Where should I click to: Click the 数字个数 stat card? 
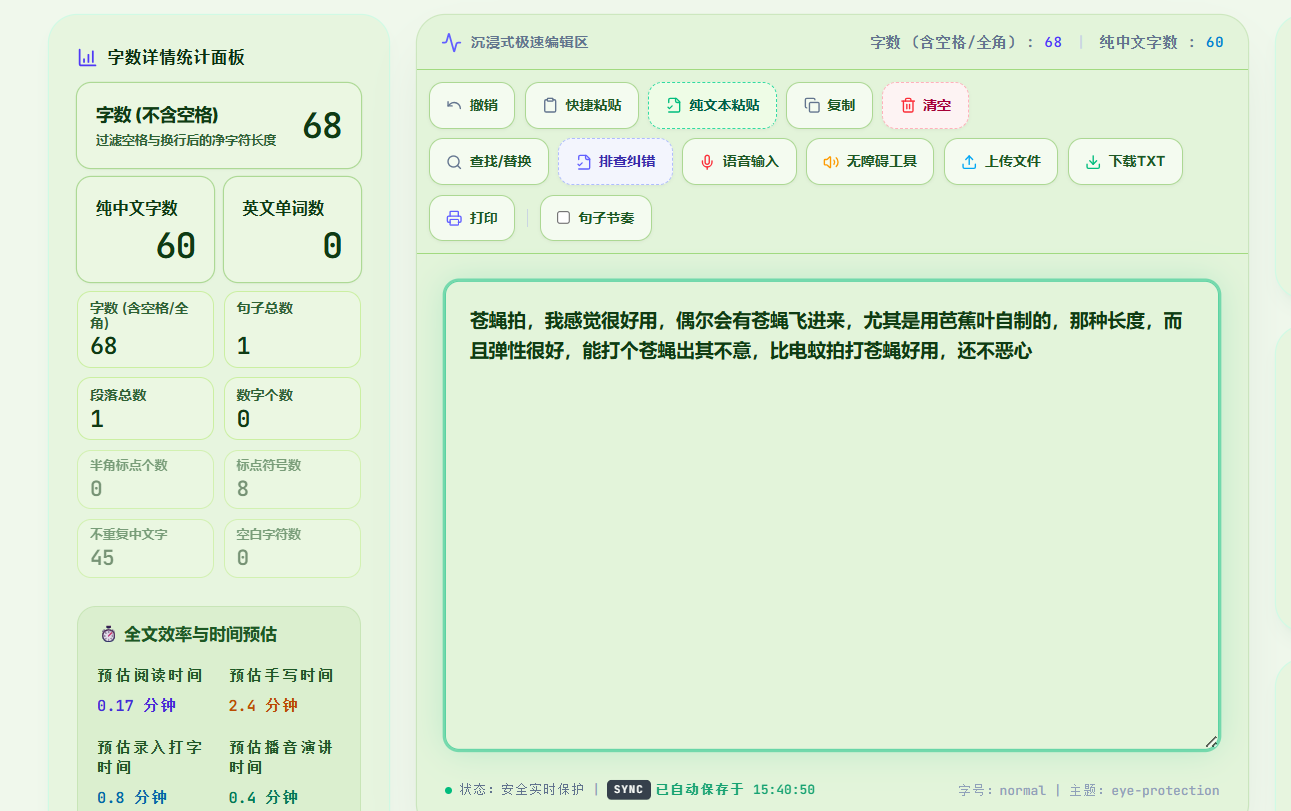click(292, 408)
